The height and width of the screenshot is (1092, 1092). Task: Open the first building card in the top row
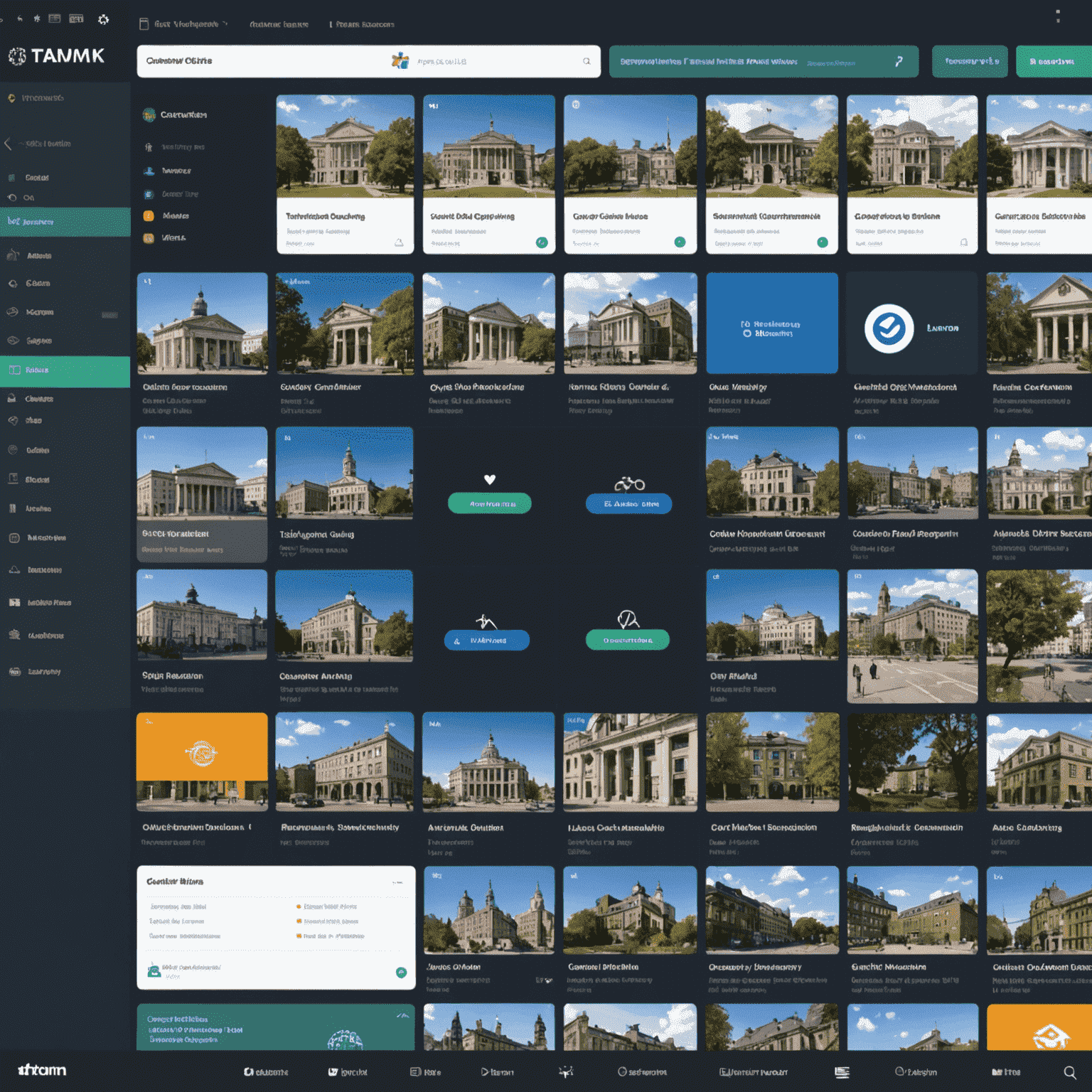click(x=345, y=174)
